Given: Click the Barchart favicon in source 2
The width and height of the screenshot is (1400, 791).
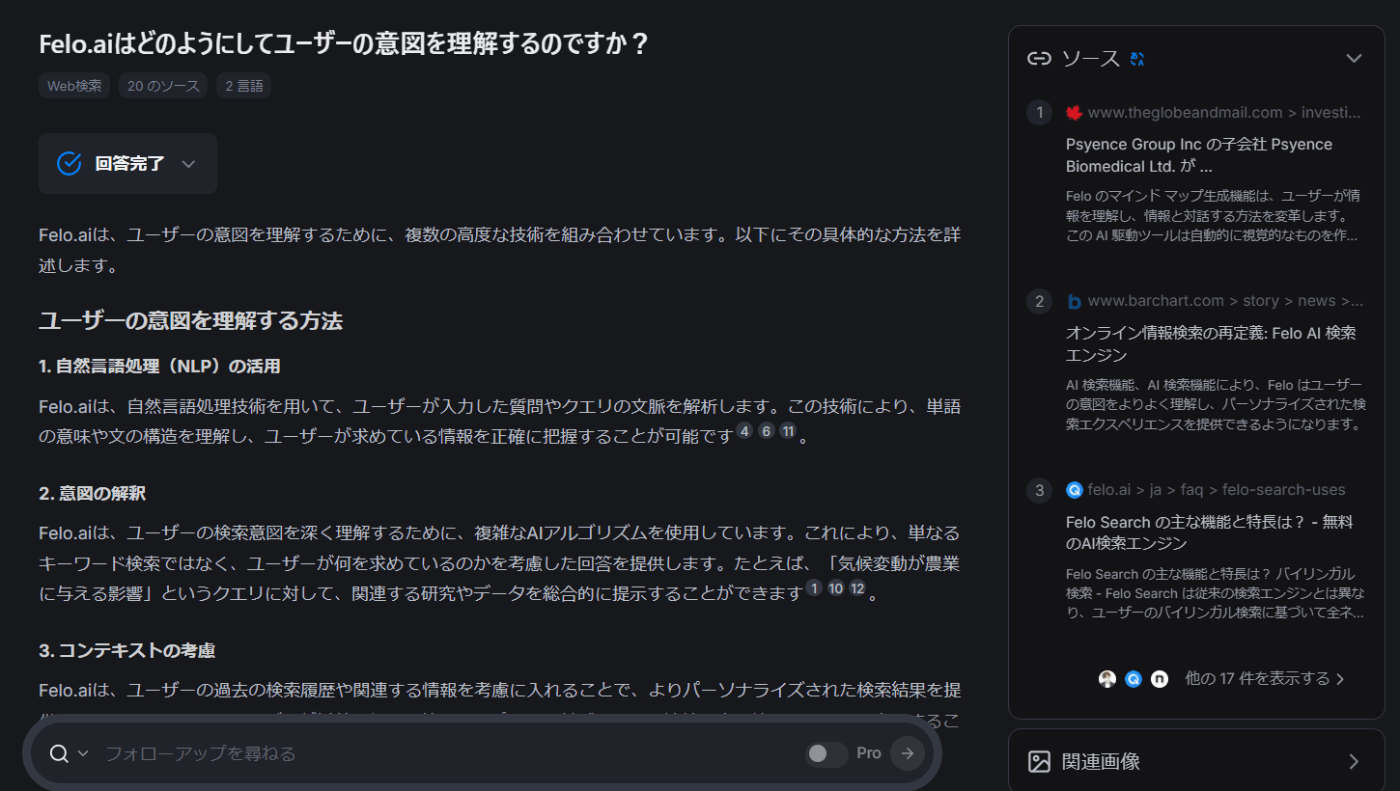Looking at the screenshot, I should [1074, 301].
